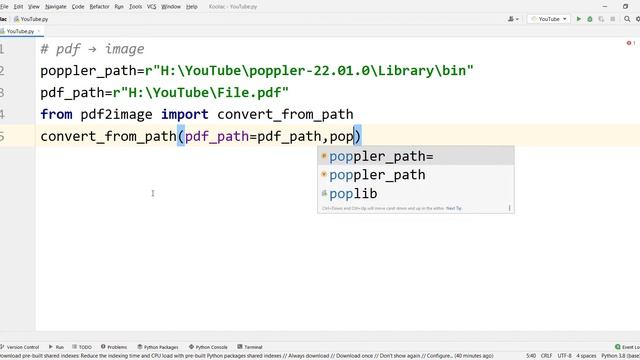Open the Run menu
Screen dimensions: 640x360
[119, 7]
